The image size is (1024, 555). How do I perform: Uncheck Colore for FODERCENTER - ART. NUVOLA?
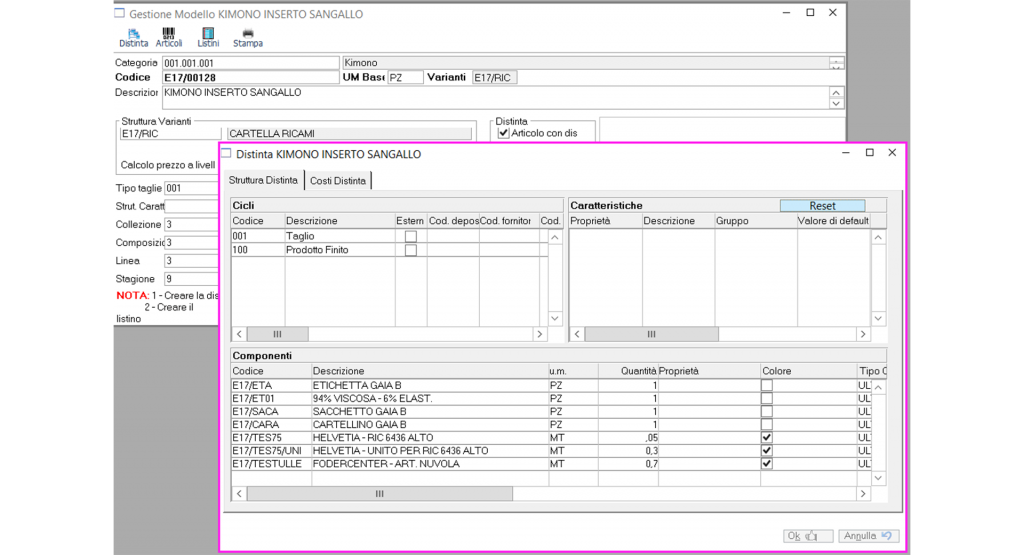[767, 464]
